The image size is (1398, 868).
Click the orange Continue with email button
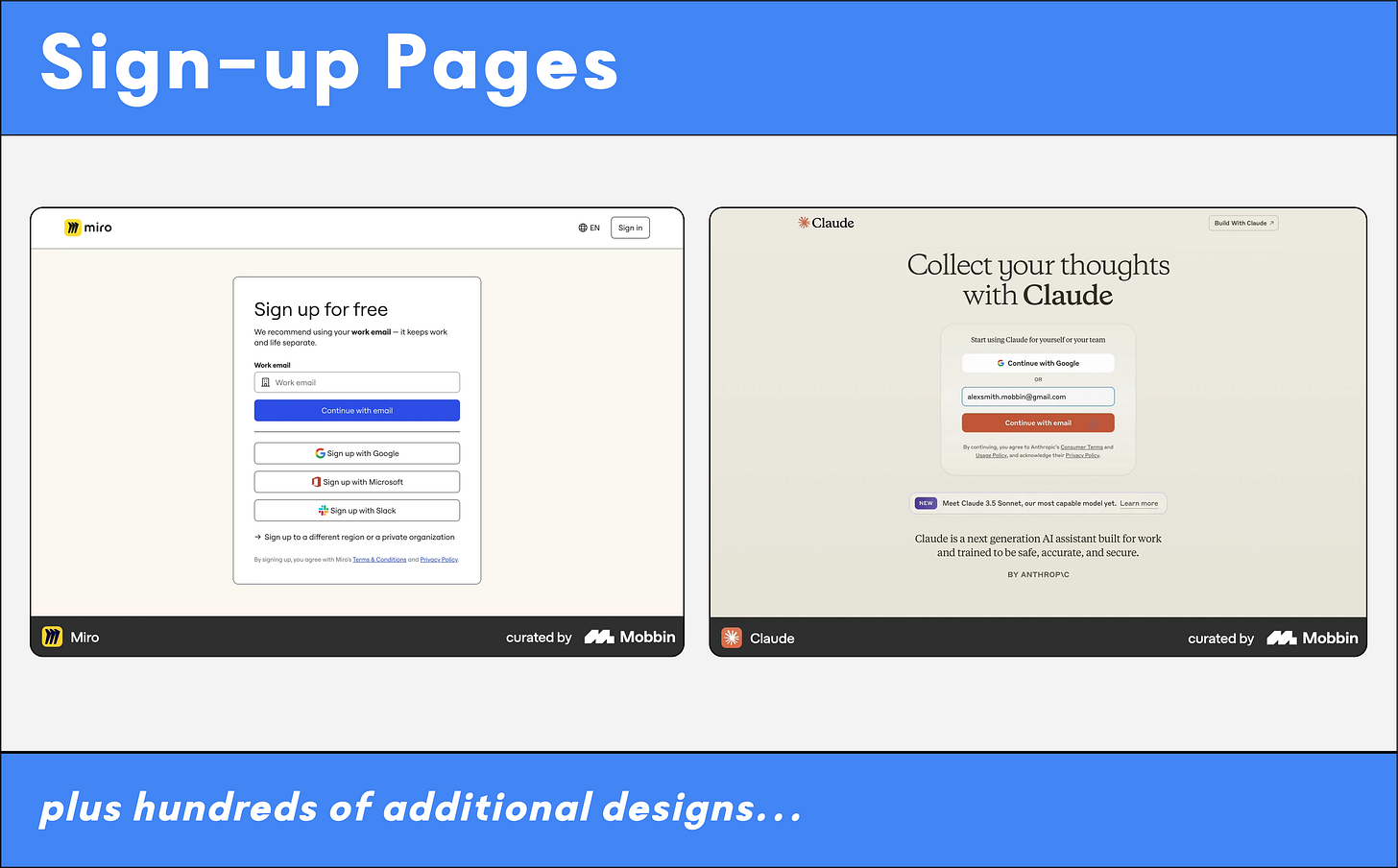[x=1038, y=422]
